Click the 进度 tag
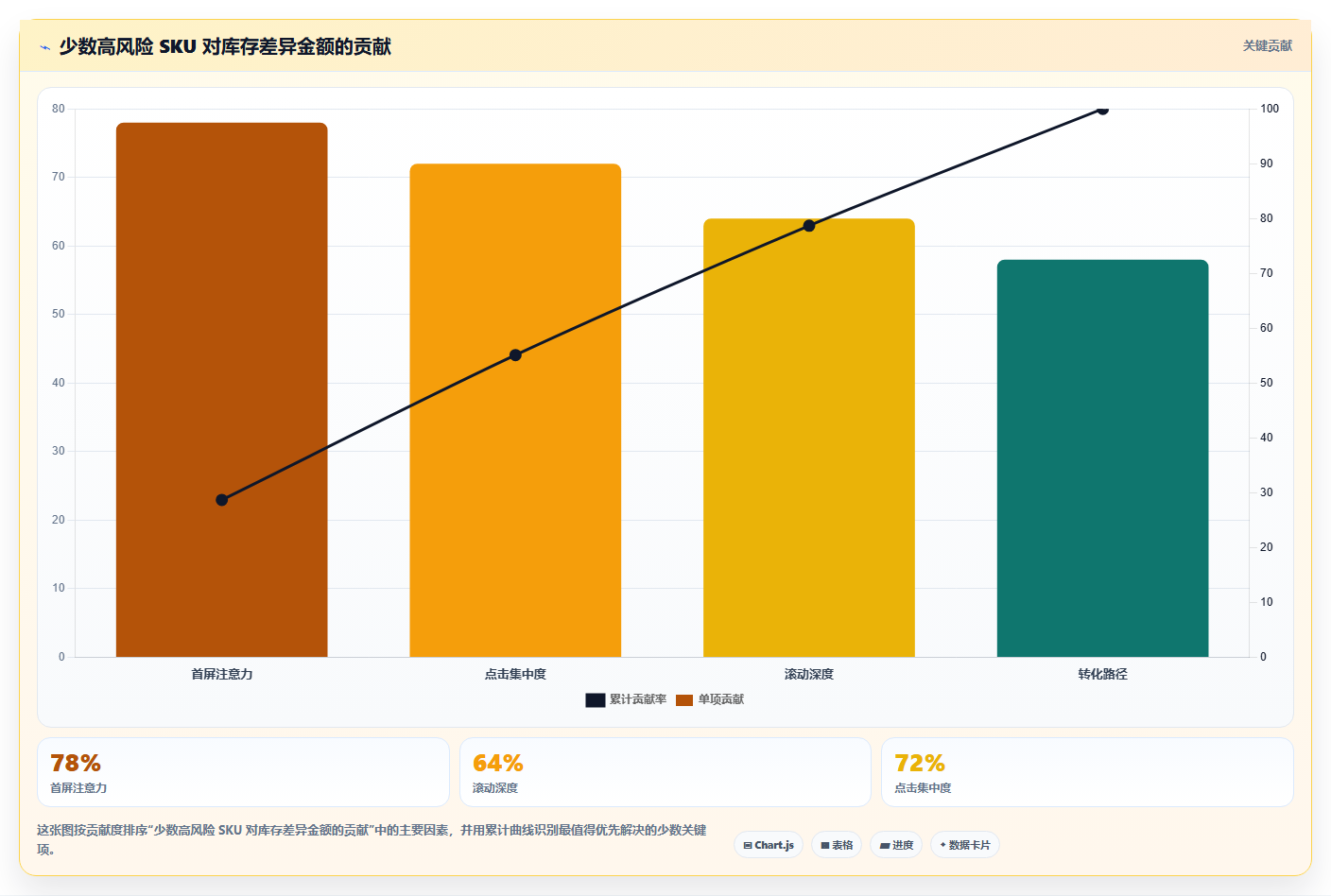The width and height of the screenshot is (1331, 896). 896,845
